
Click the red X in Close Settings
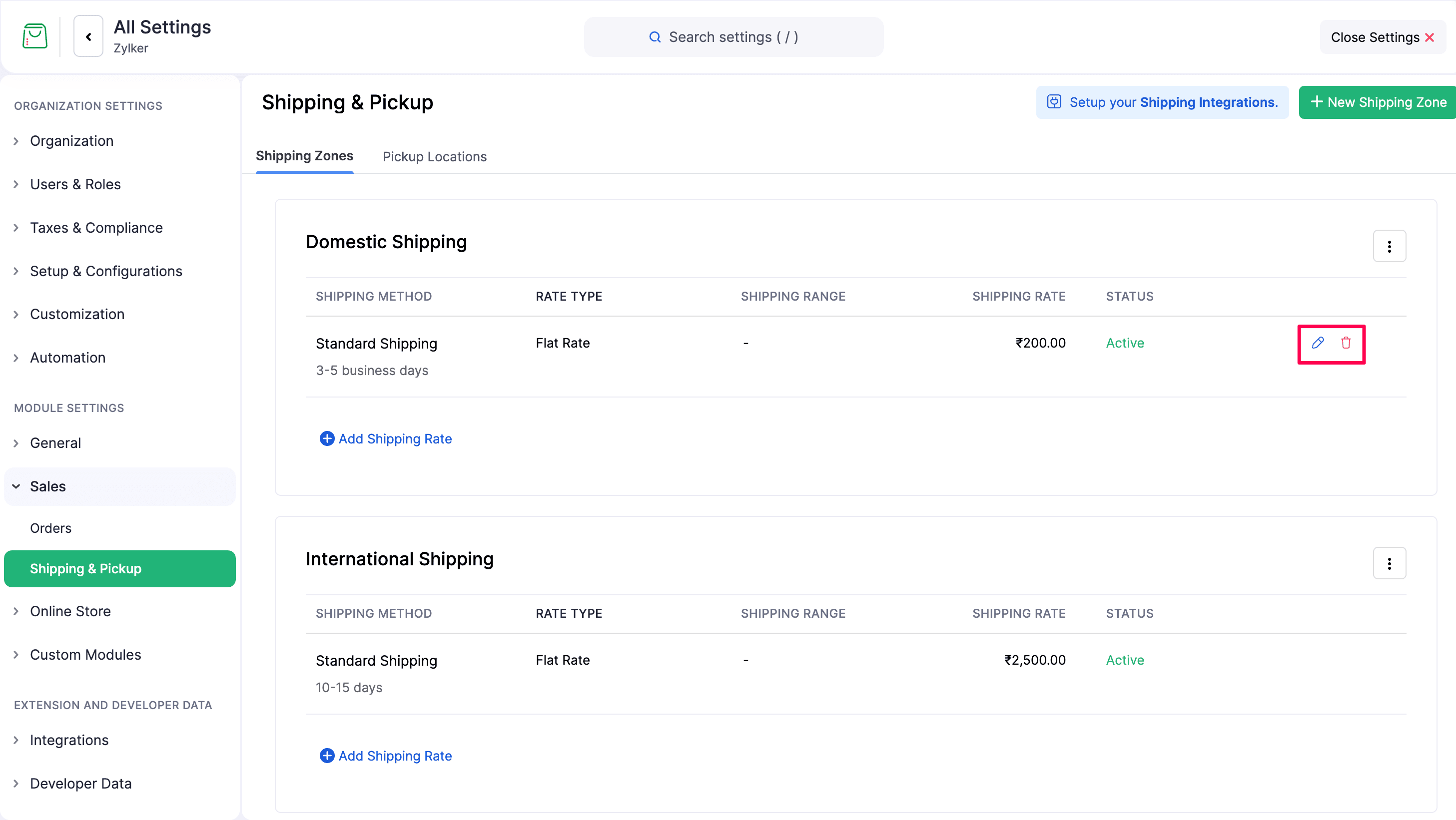1430,37
